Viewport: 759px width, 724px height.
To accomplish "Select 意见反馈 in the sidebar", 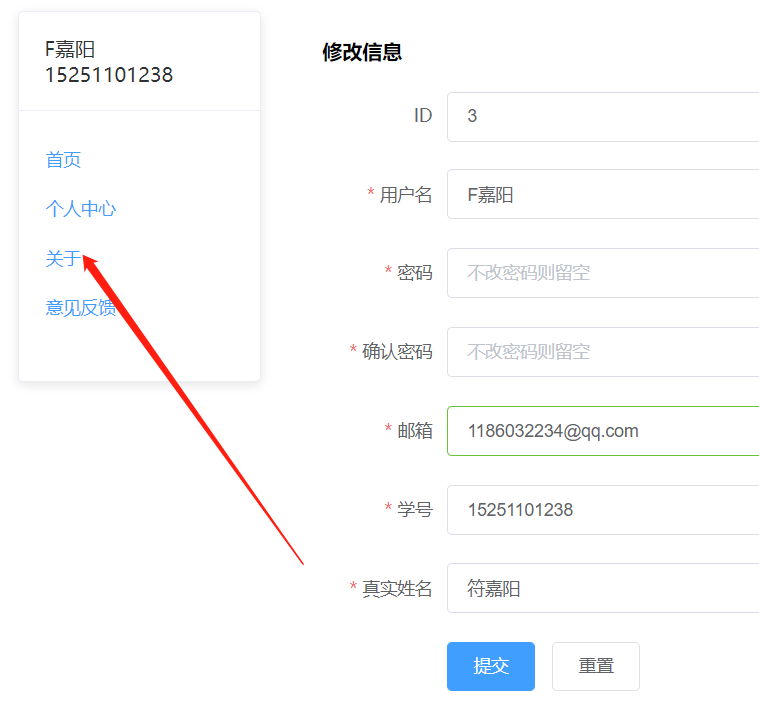I will point(80,308).
